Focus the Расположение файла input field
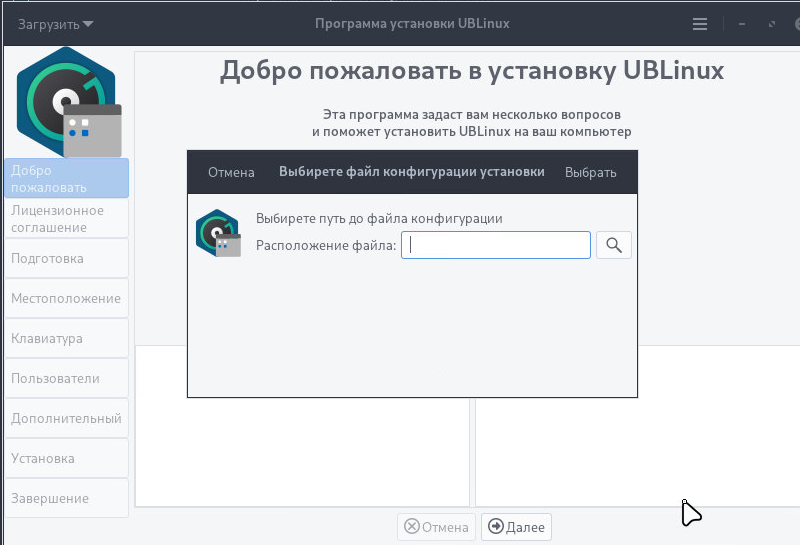This screenshot has width=800, height=545. point(495,245)
